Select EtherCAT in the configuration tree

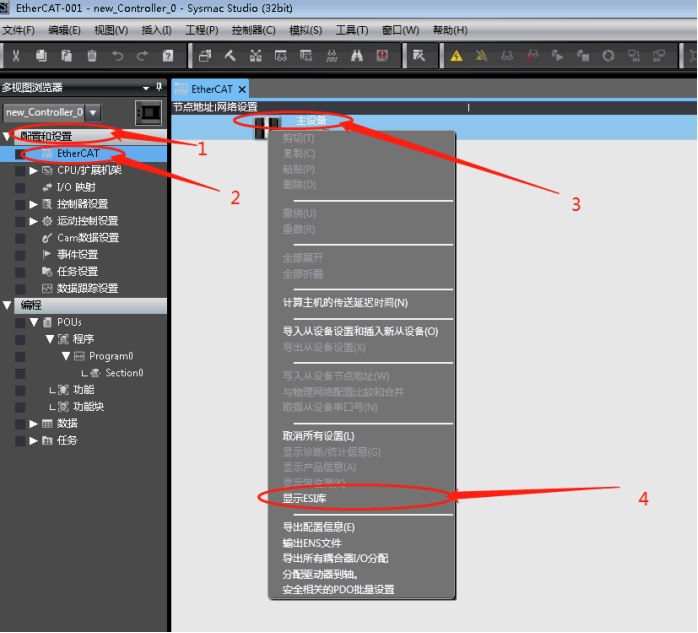click(78, 154)
